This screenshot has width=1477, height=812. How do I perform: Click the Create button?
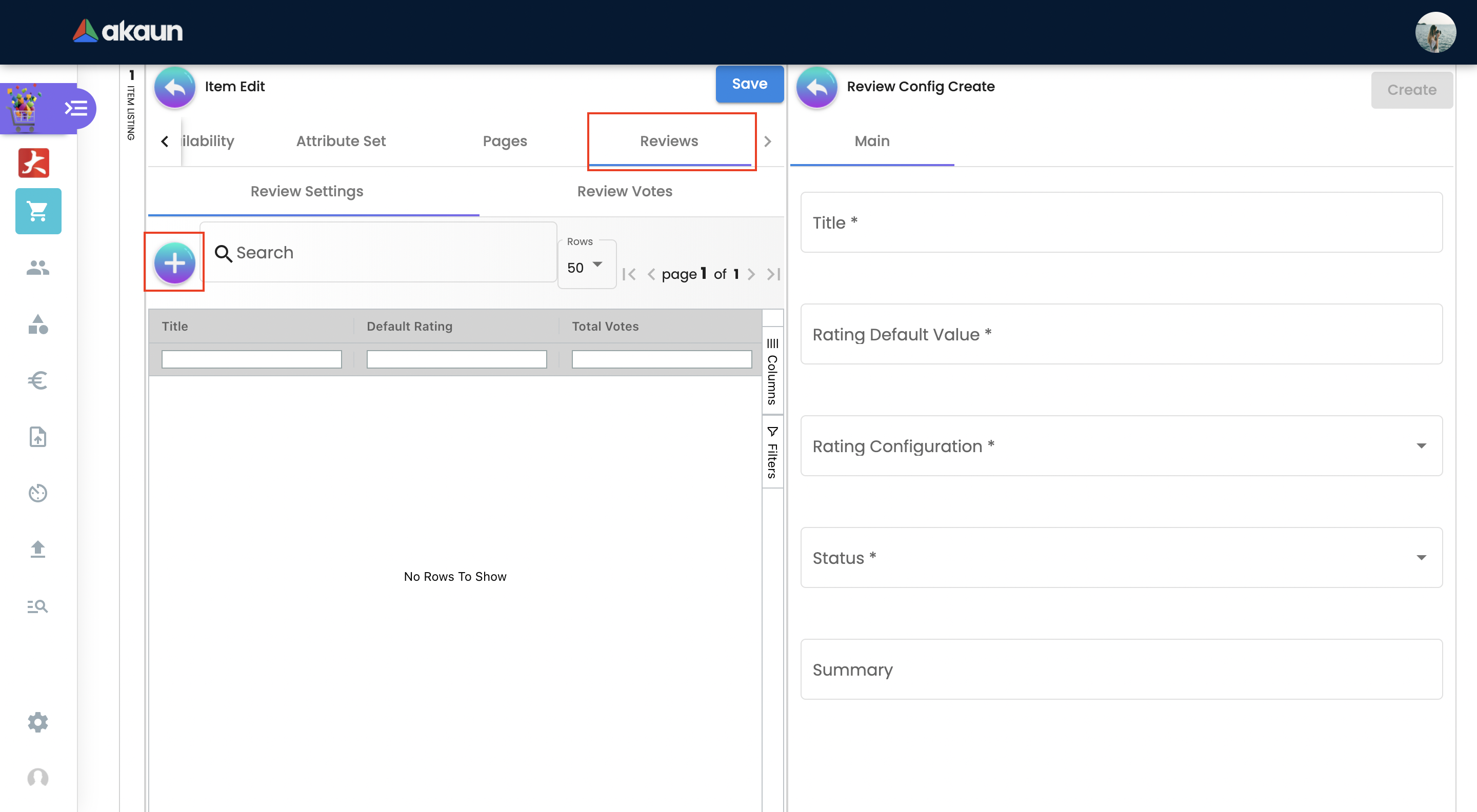pyautogui.click(x=1411, y=90)
